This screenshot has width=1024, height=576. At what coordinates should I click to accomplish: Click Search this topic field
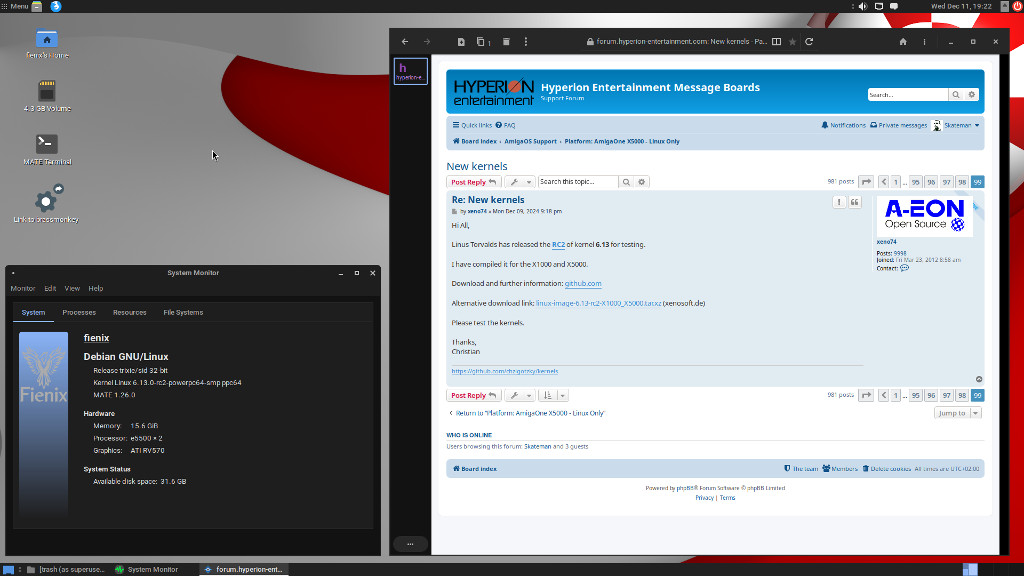pos(578,182)
